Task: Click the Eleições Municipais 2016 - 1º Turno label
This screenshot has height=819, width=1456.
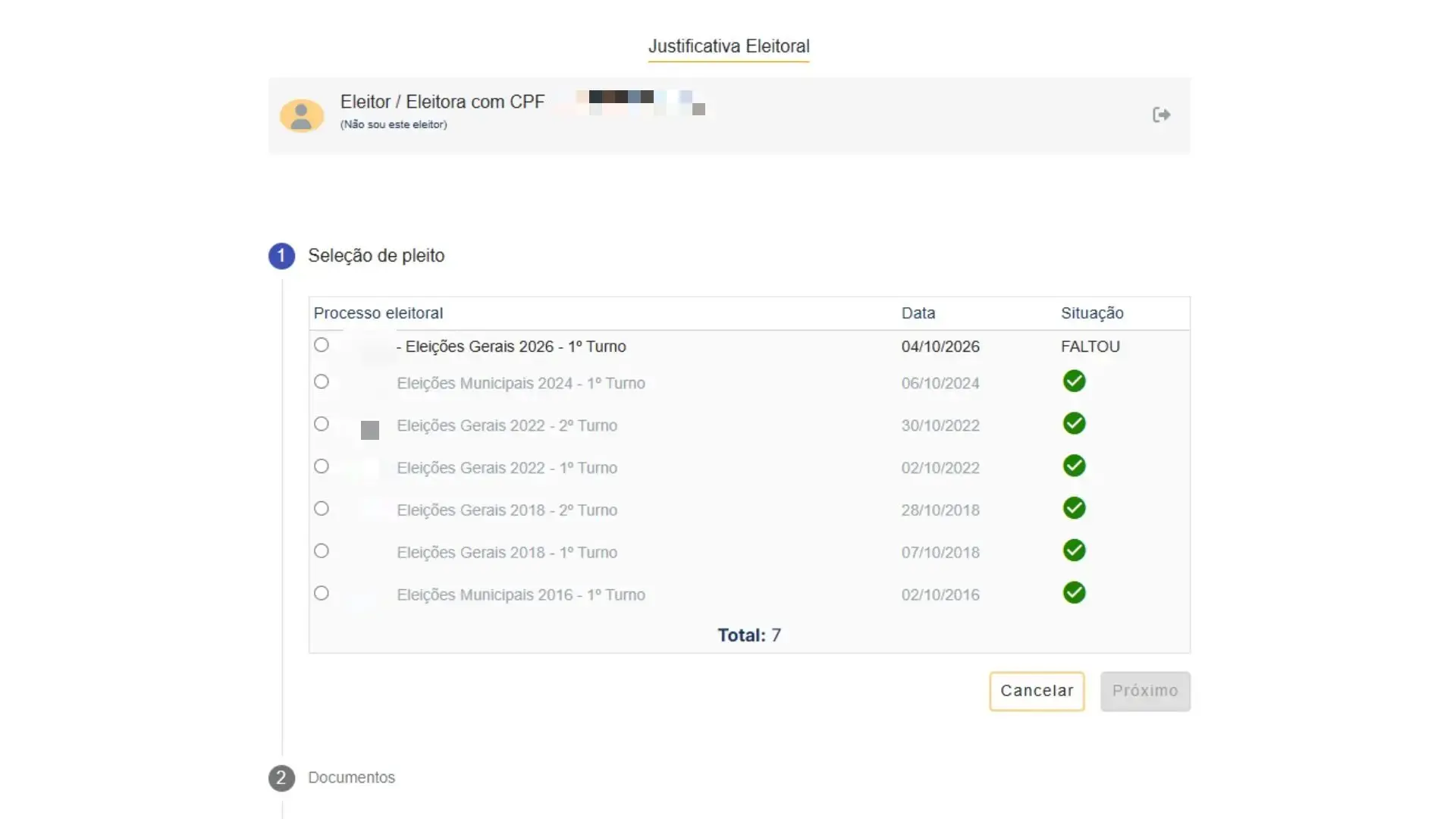Action: tap(521, 595)
